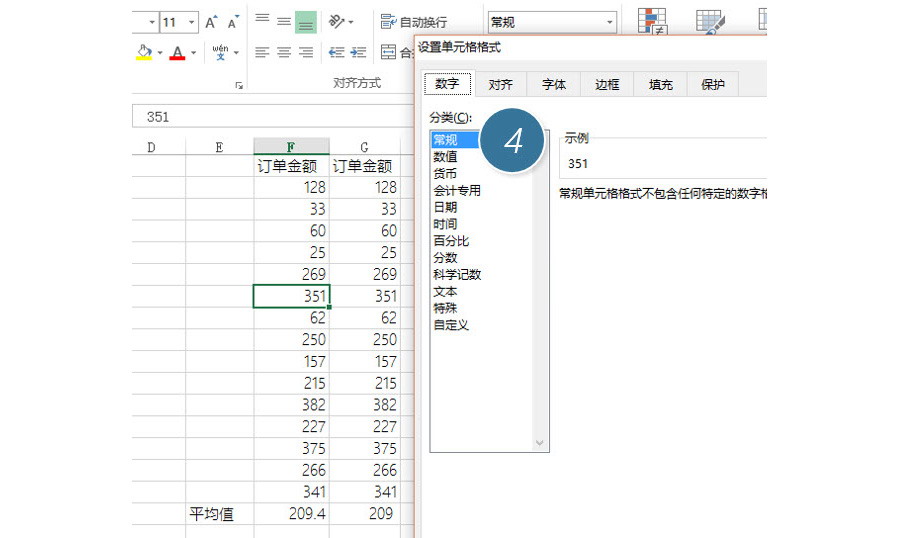Click the text orientation icon
900x538 pixels.
[336, 22]
